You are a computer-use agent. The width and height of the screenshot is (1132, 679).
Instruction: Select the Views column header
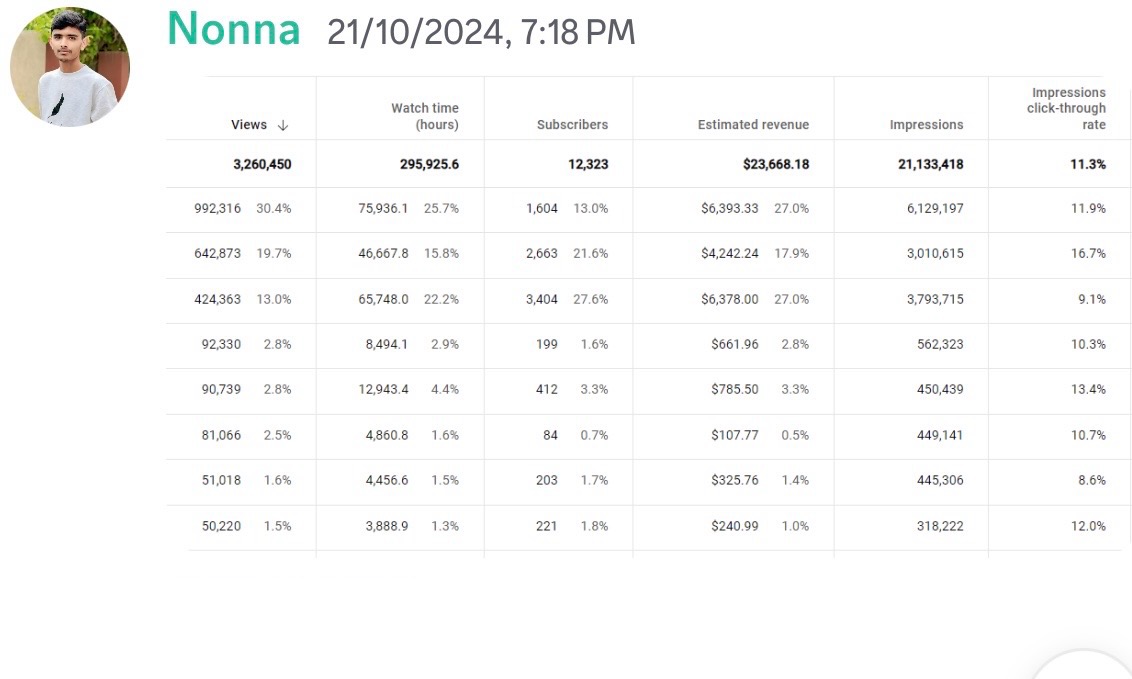pos(249,125)
